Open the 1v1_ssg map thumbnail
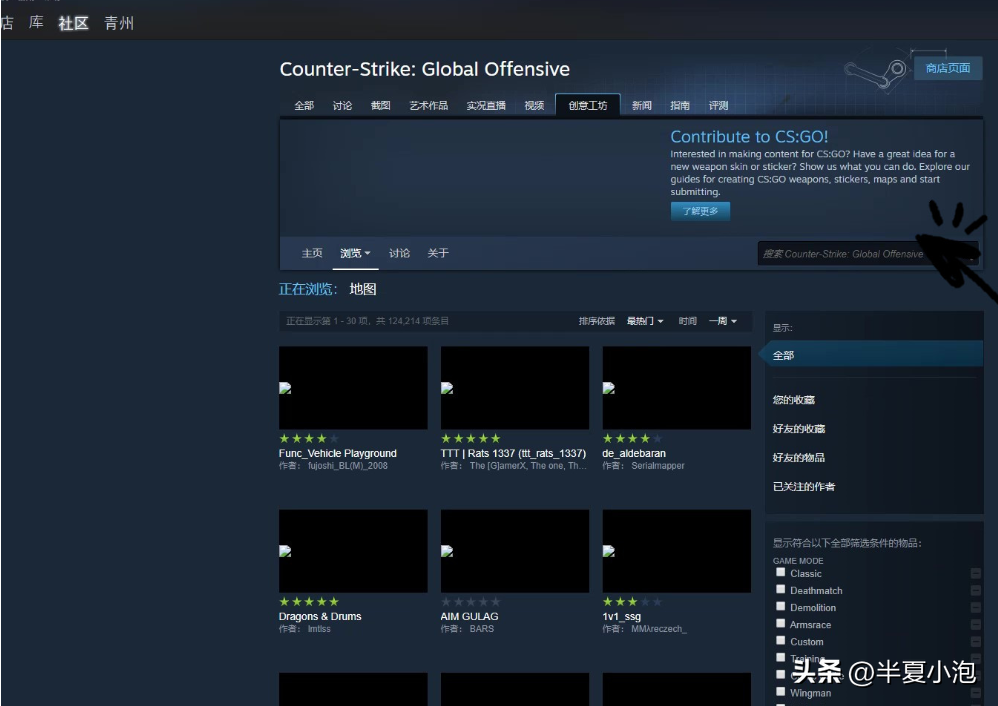This screenshot has width=998, height=706. 677,551
